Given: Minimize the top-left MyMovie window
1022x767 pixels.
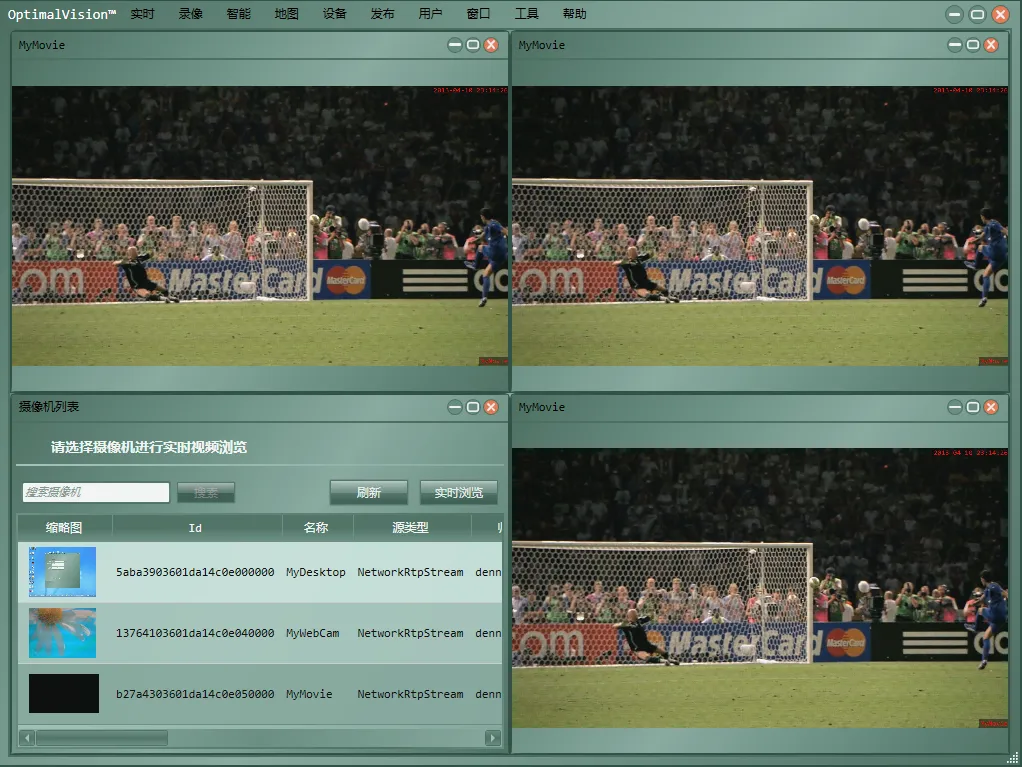Looking at the screenshot, I should pyautogui.click(x=455, y=45).
